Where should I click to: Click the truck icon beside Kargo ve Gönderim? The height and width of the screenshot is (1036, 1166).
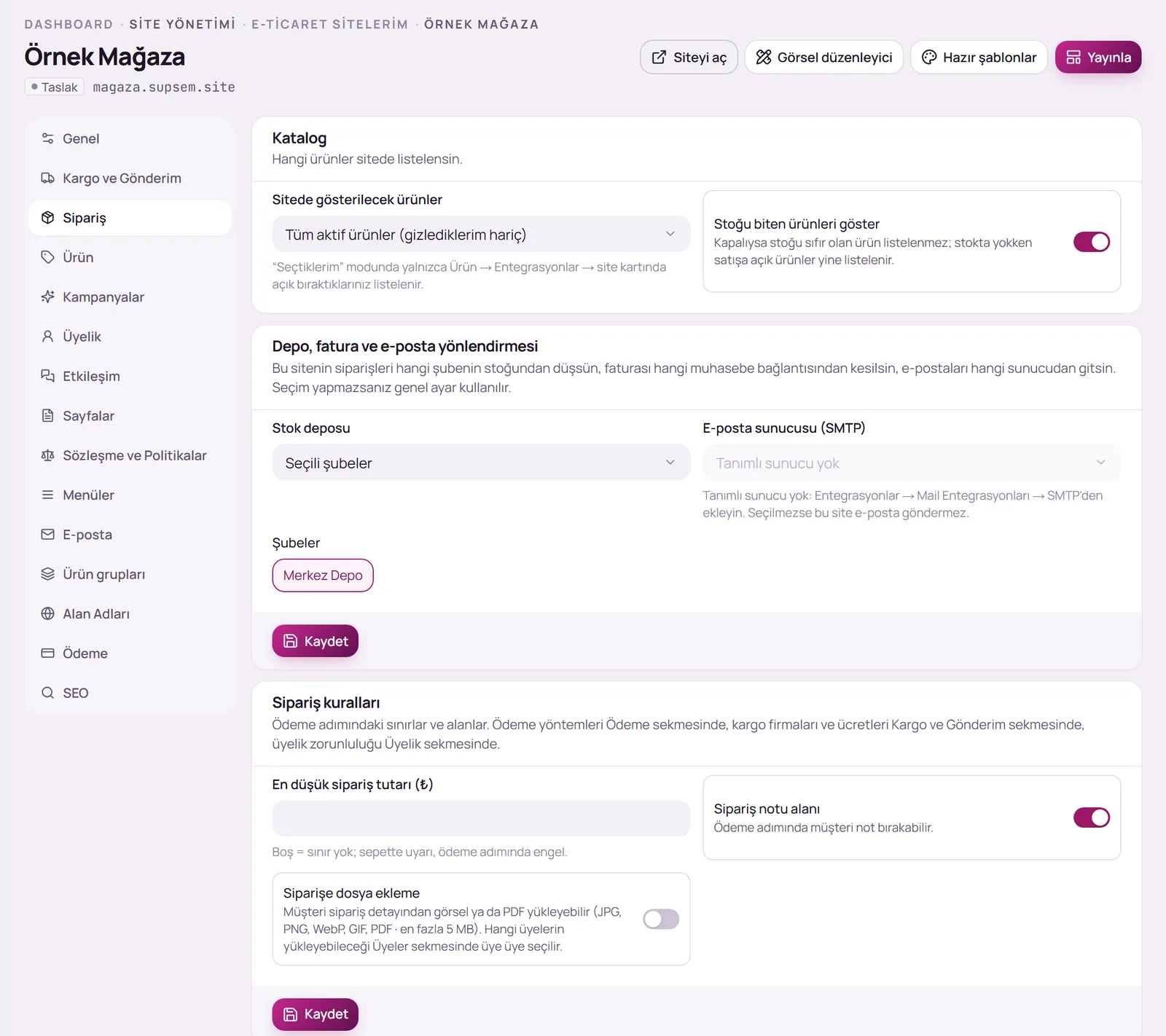(x=47, y=178)
